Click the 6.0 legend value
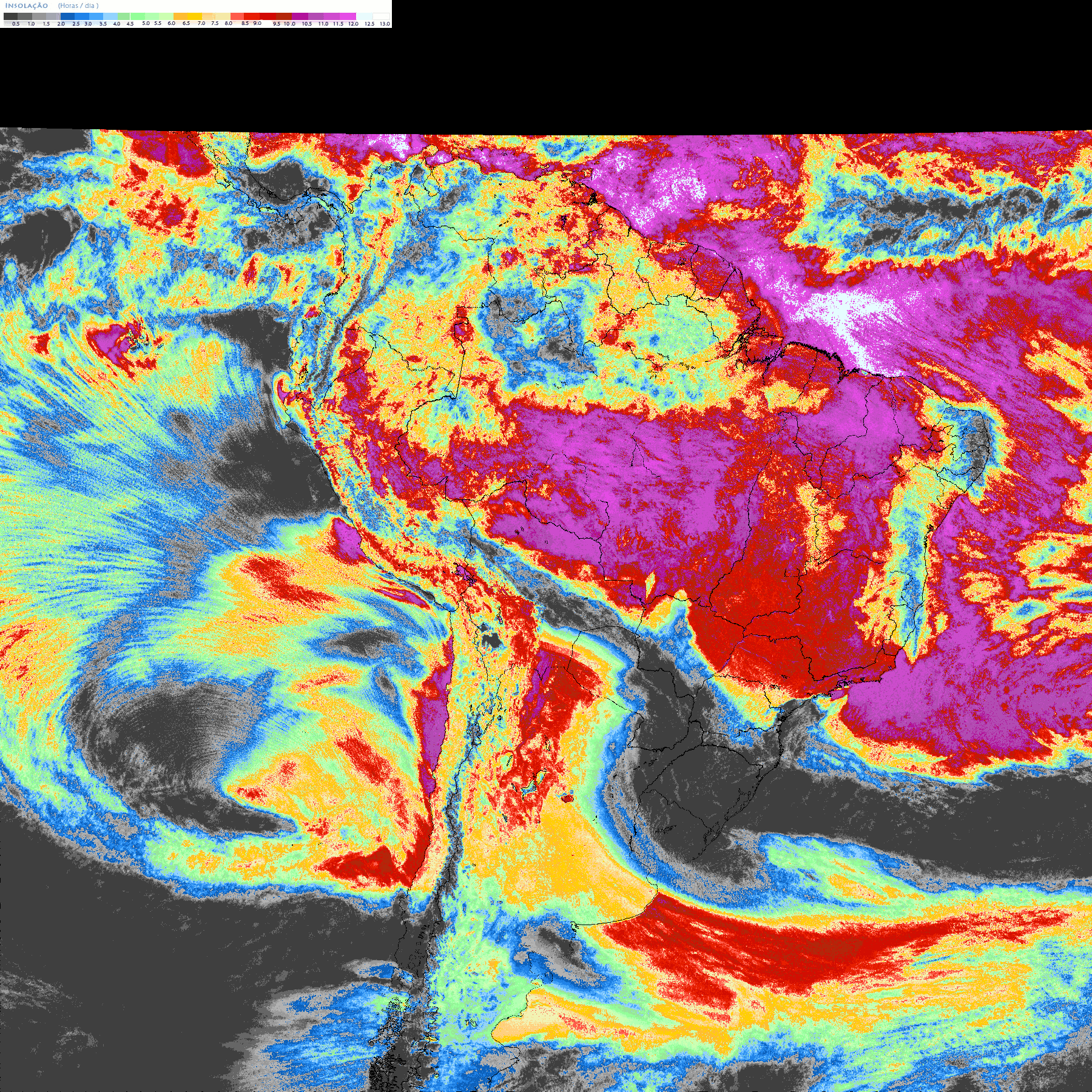Viewport: 1092px width, 1092px height. pyautogui.click(x=172, y=24)
